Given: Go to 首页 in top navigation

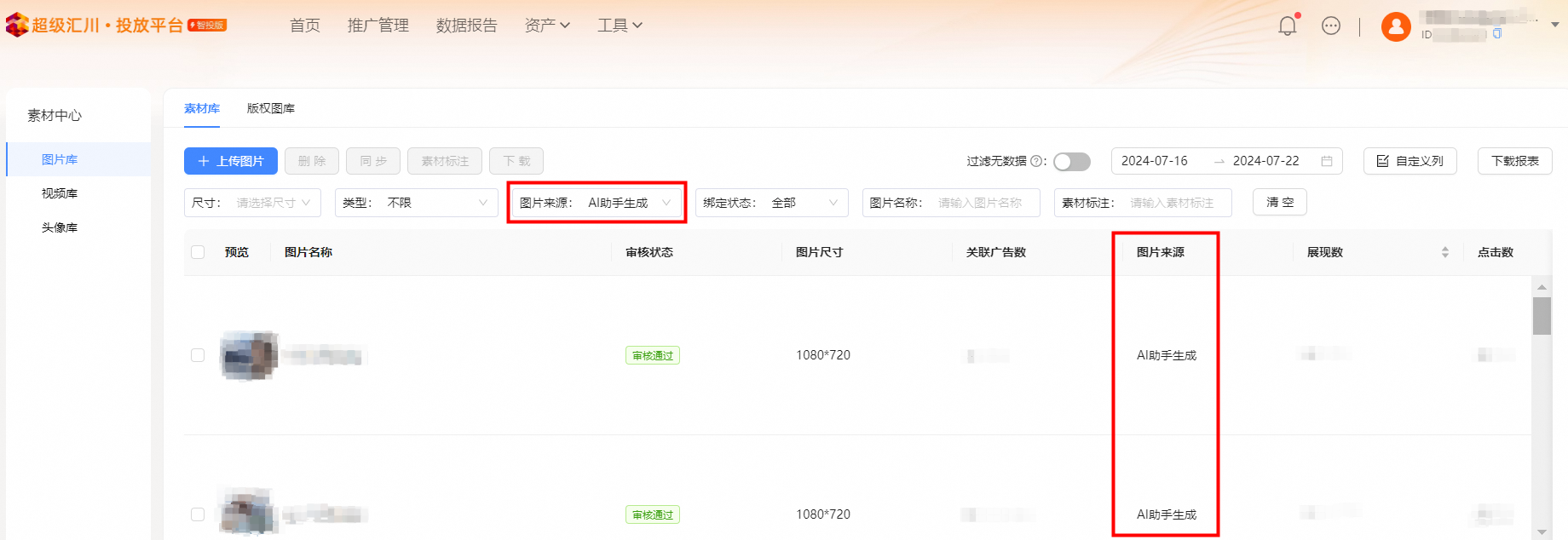Looking at the screenshot, I should (x=304, y=26).
